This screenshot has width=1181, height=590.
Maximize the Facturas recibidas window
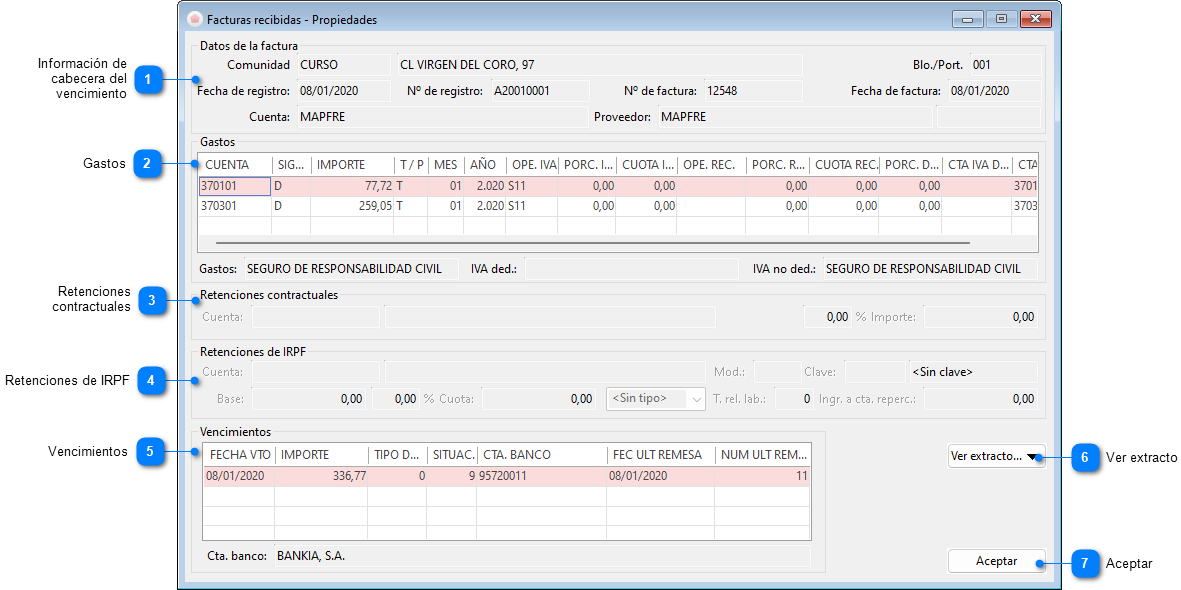tap(1001, 19)
